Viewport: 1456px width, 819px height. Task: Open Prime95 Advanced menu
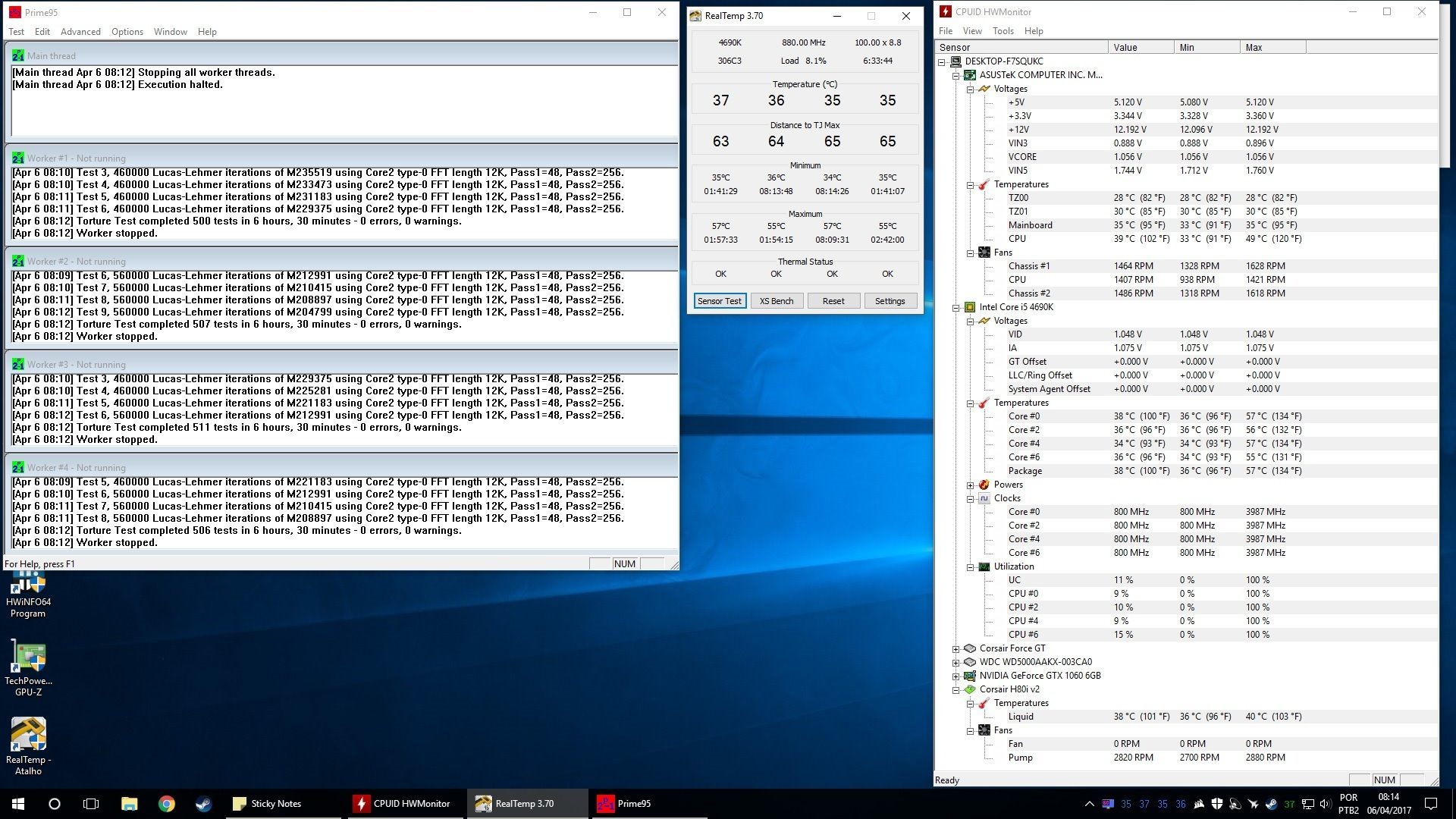pyautogui.click(x=80, y=32)
